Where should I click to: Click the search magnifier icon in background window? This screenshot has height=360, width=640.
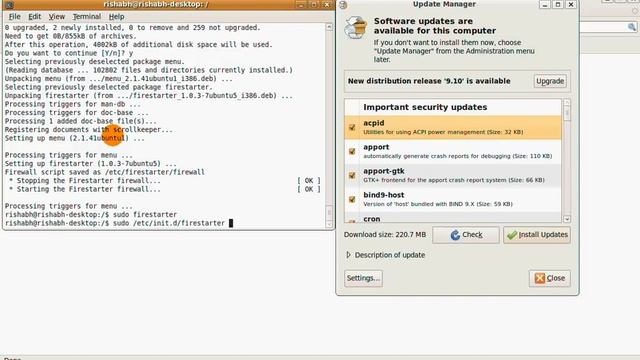coord(632,27)
